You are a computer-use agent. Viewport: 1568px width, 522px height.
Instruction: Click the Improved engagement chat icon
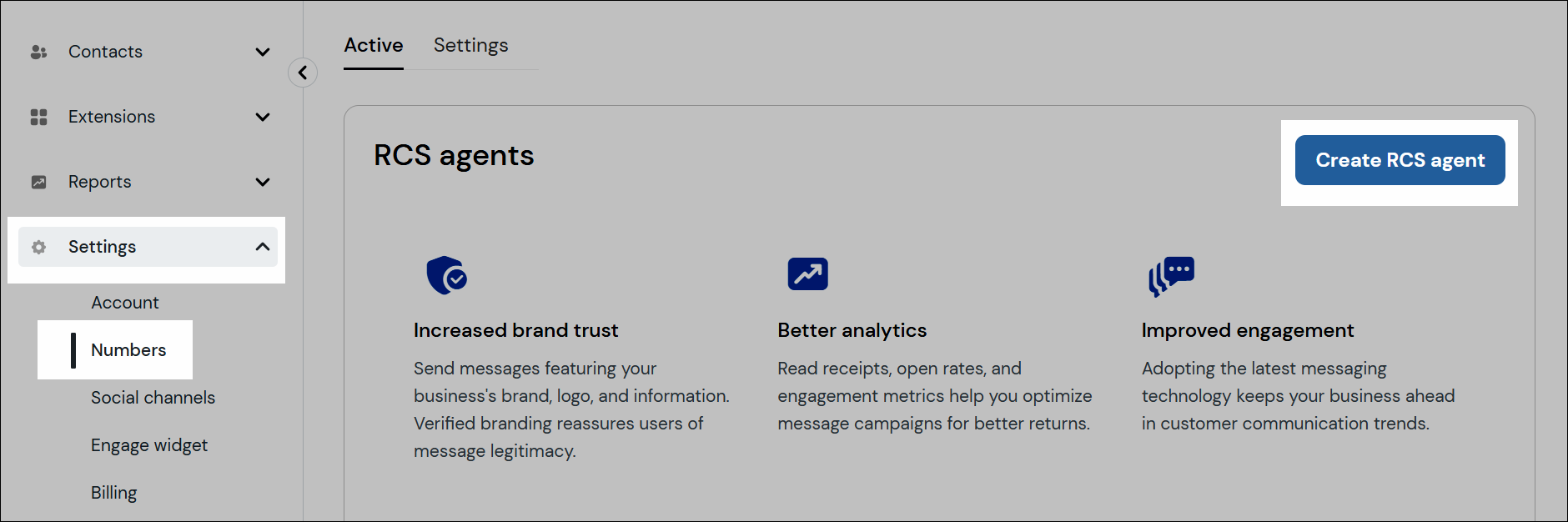pos(1171,276)
